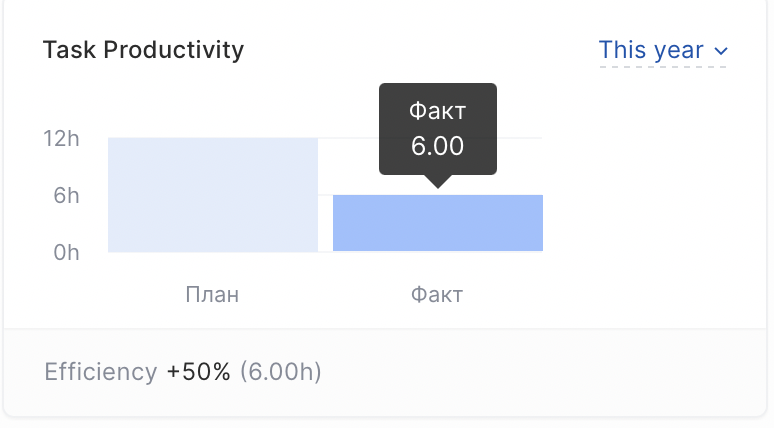Click the 12h axis label
This screenshot has height=428, width=774.
(x=61, y=139)
